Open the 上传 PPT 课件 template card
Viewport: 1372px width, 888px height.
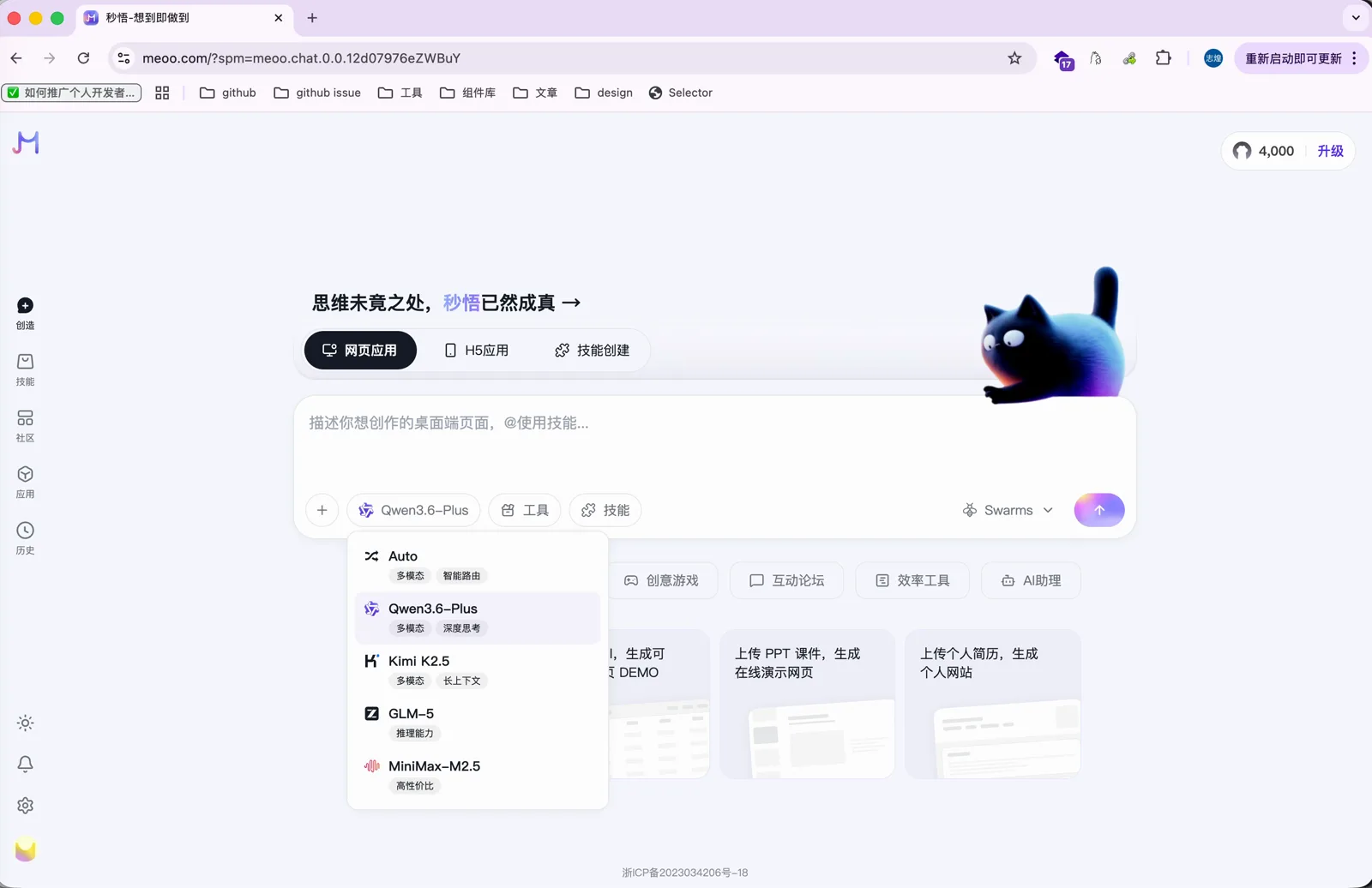pos(807,704)
